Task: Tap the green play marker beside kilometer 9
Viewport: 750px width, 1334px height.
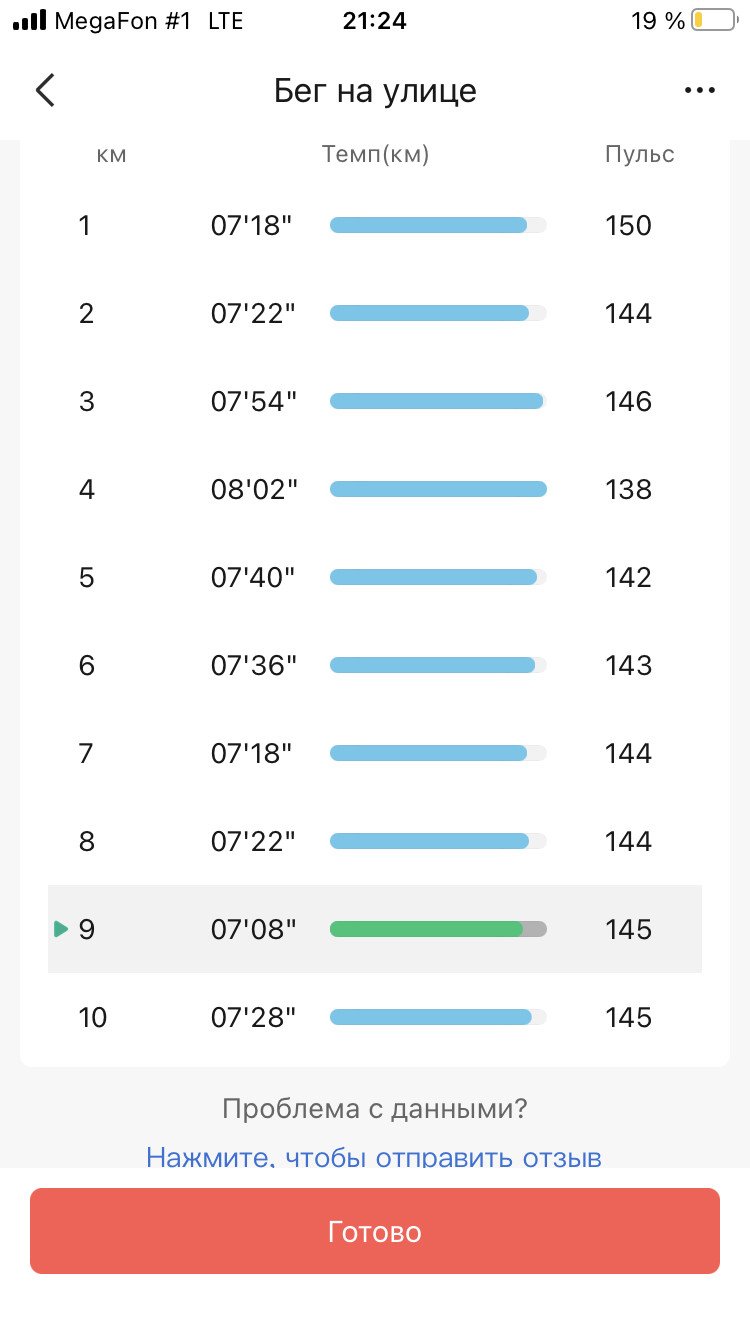Action: click(x=61, y=929)
